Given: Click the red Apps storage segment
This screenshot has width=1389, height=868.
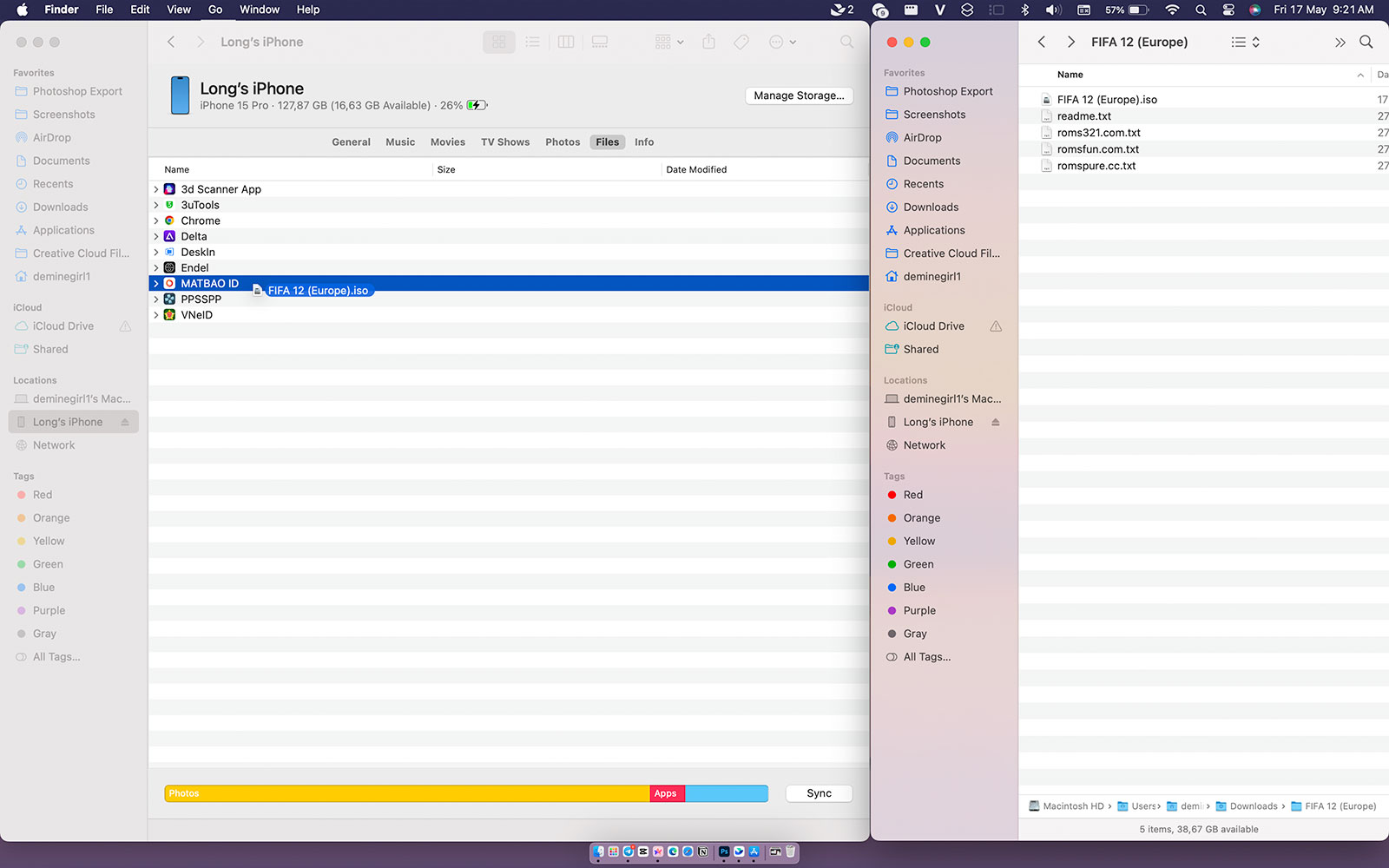Looking at the screenshot, I should [667, 793].
